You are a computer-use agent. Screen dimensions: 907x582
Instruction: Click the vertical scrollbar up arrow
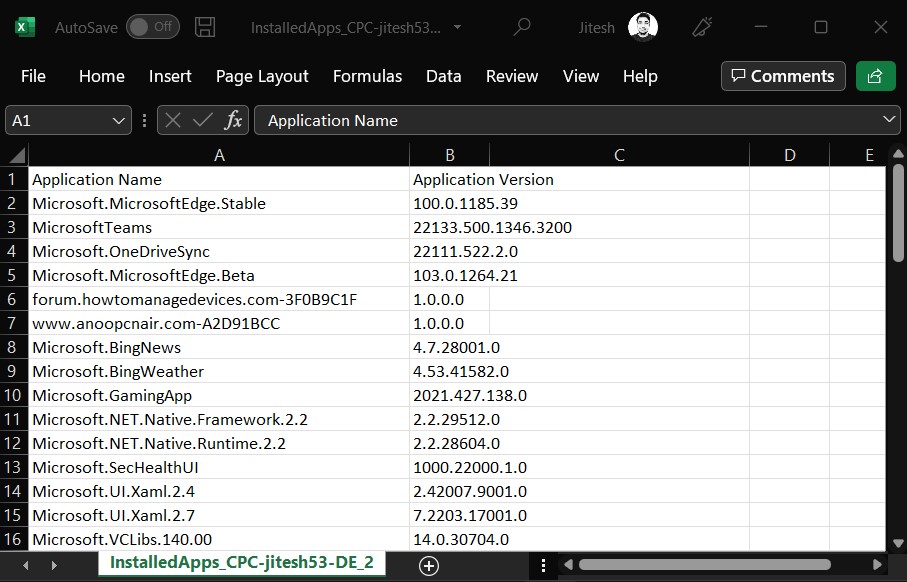coord(898,154)
